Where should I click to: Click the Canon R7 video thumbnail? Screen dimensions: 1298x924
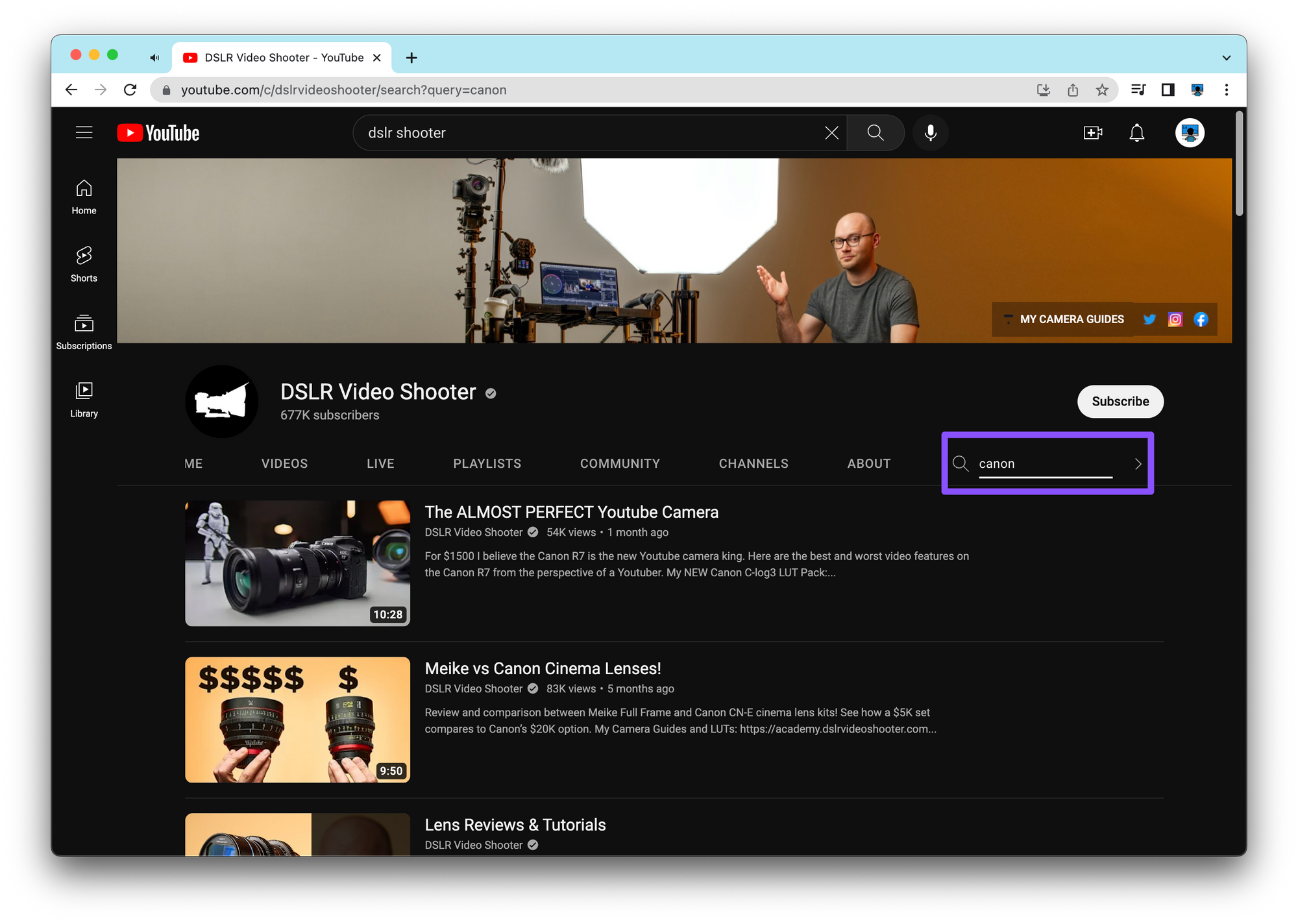tap(297, 563)
